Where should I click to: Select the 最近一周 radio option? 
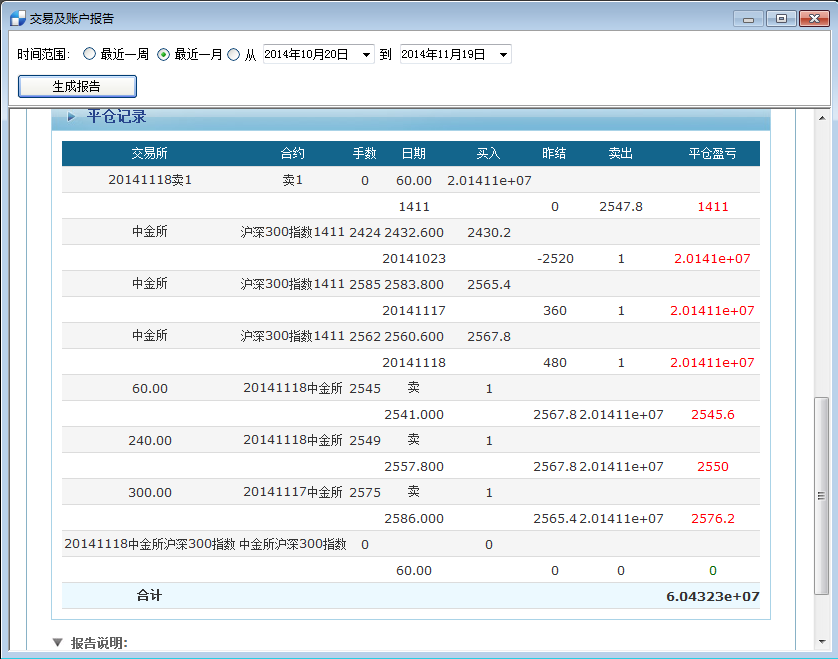[x=89, y=55]
